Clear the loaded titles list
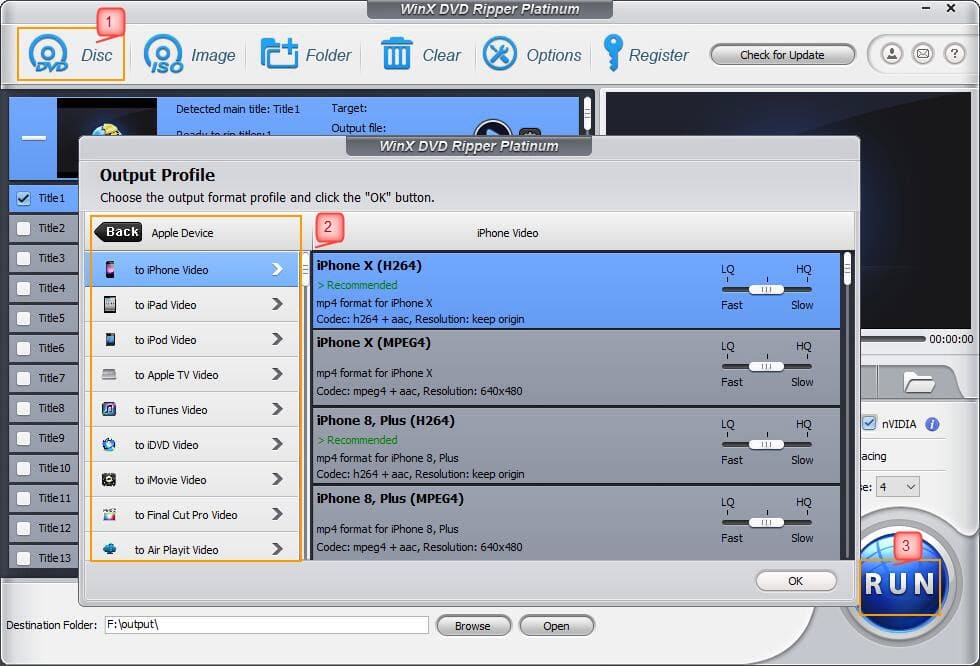Image resolution: width=980 pixels, height=666 pixels. point(396,54)
